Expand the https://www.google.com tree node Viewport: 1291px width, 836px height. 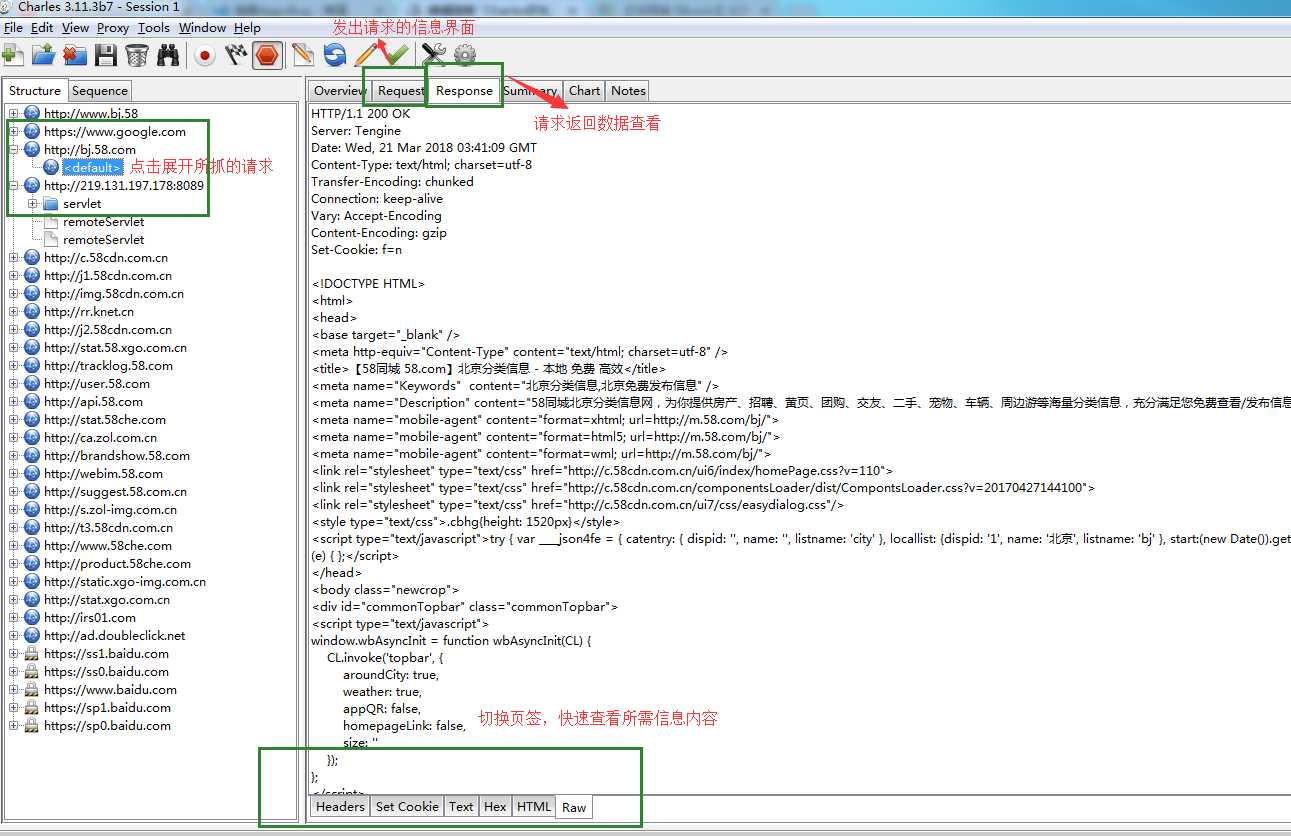tap(14, 132)
